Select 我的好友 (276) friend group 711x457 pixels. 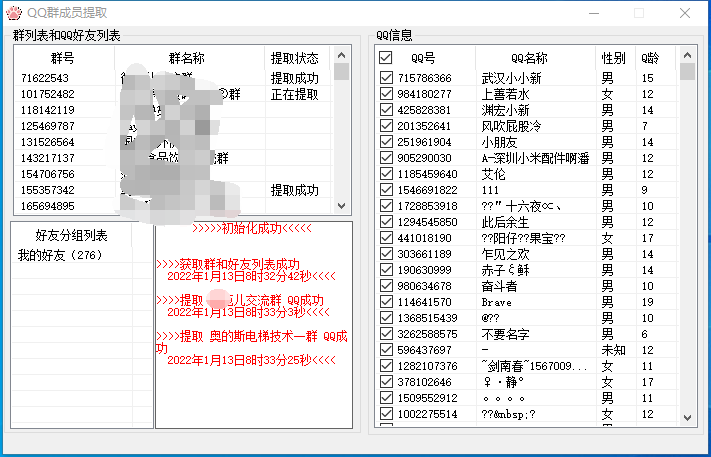coord(60,255)
